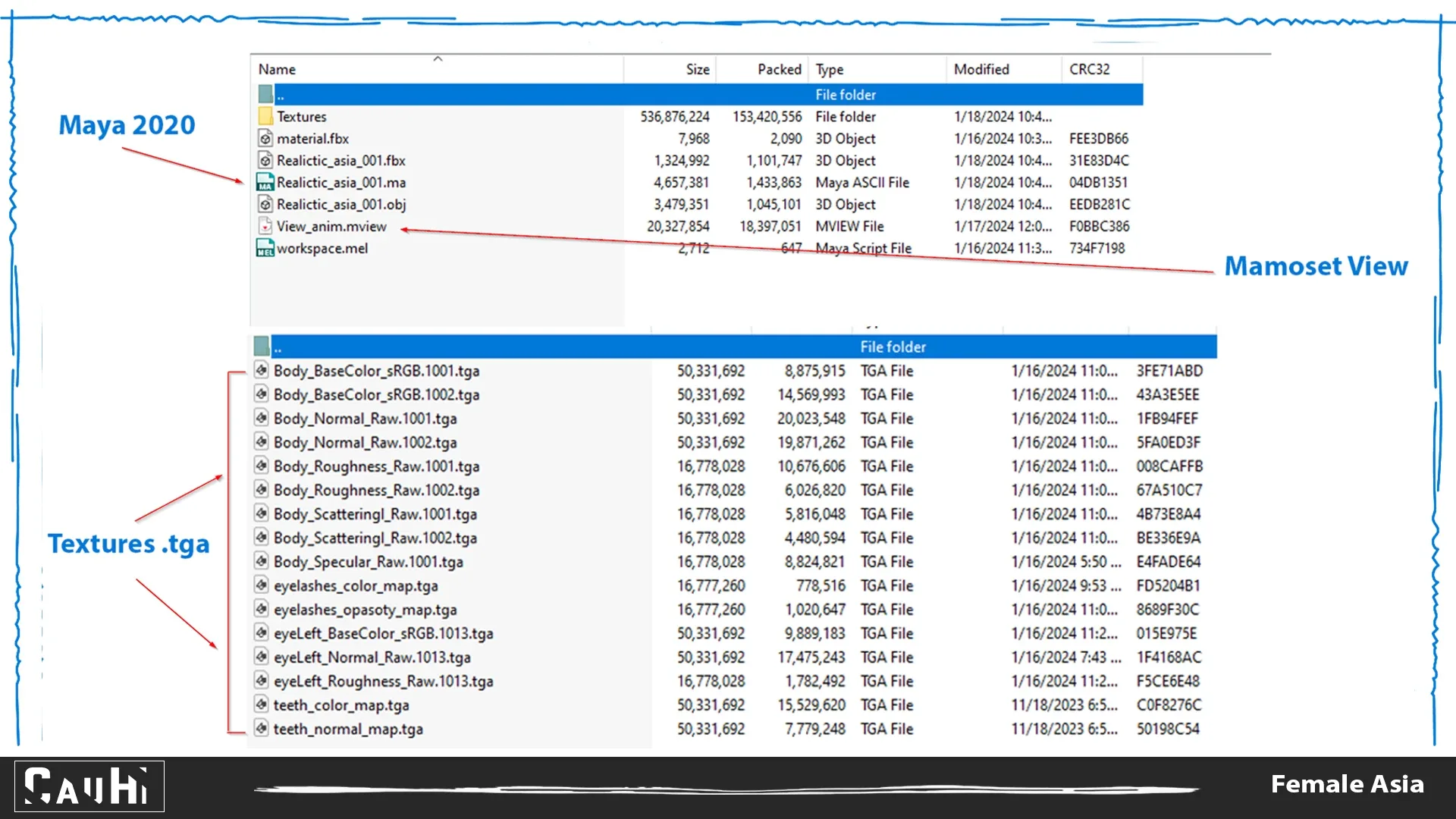Toggle the sort arrow above the Name column
This screenshot has width=1456, height=819.
438,58
